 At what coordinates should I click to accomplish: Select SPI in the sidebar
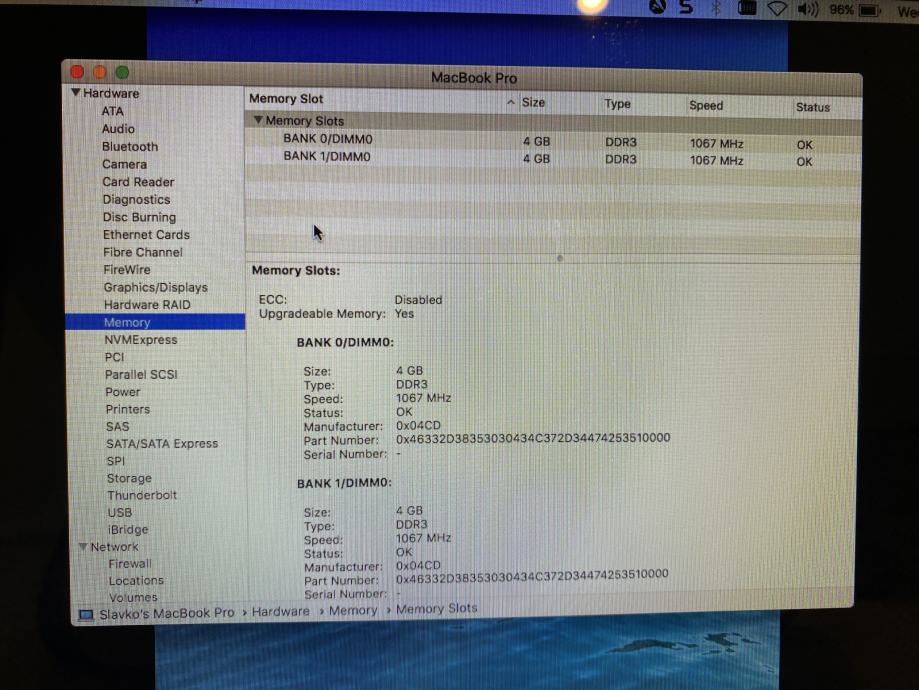click(x=115, y=461)
